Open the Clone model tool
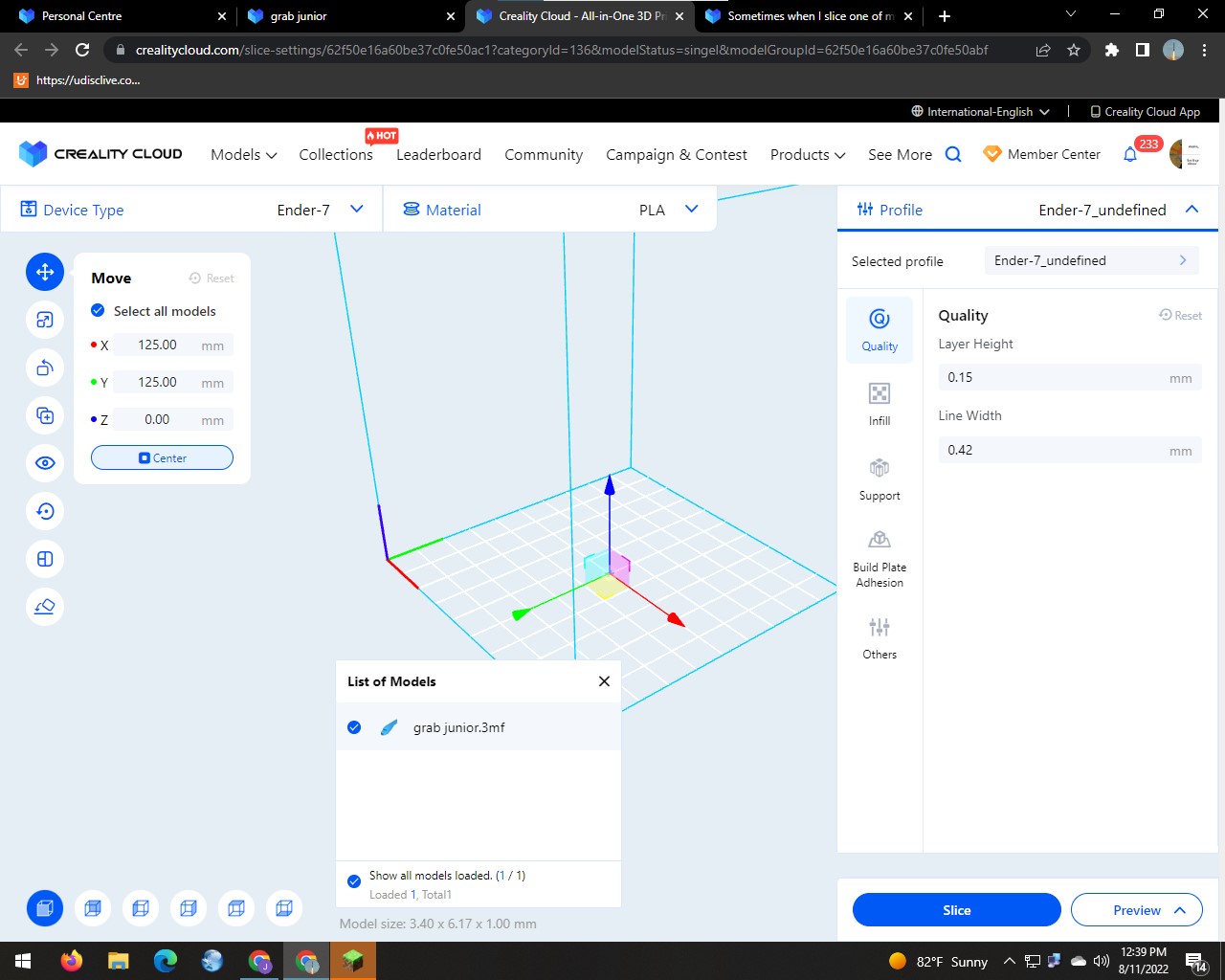The height and width of the screenshot is (980, 1225). coord(44,415)
